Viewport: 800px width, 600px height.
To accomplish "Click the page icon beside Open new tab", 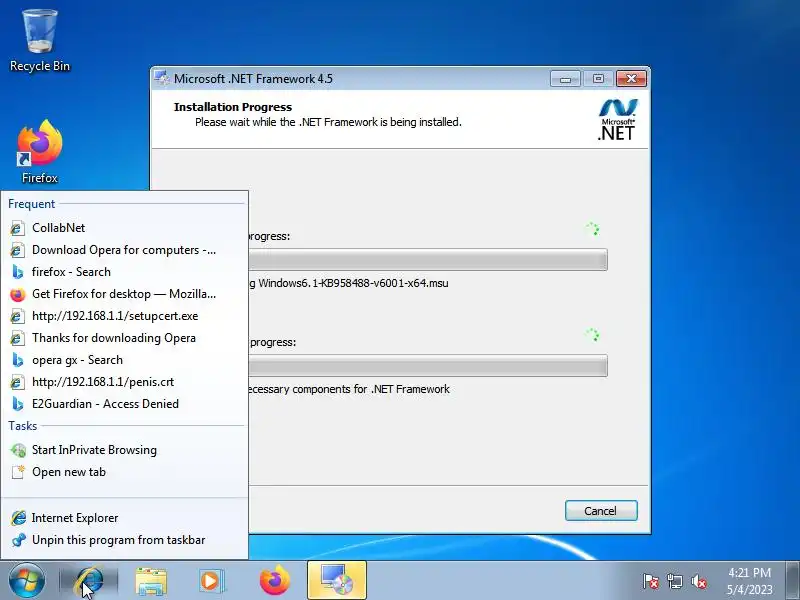I will point(18,472).
